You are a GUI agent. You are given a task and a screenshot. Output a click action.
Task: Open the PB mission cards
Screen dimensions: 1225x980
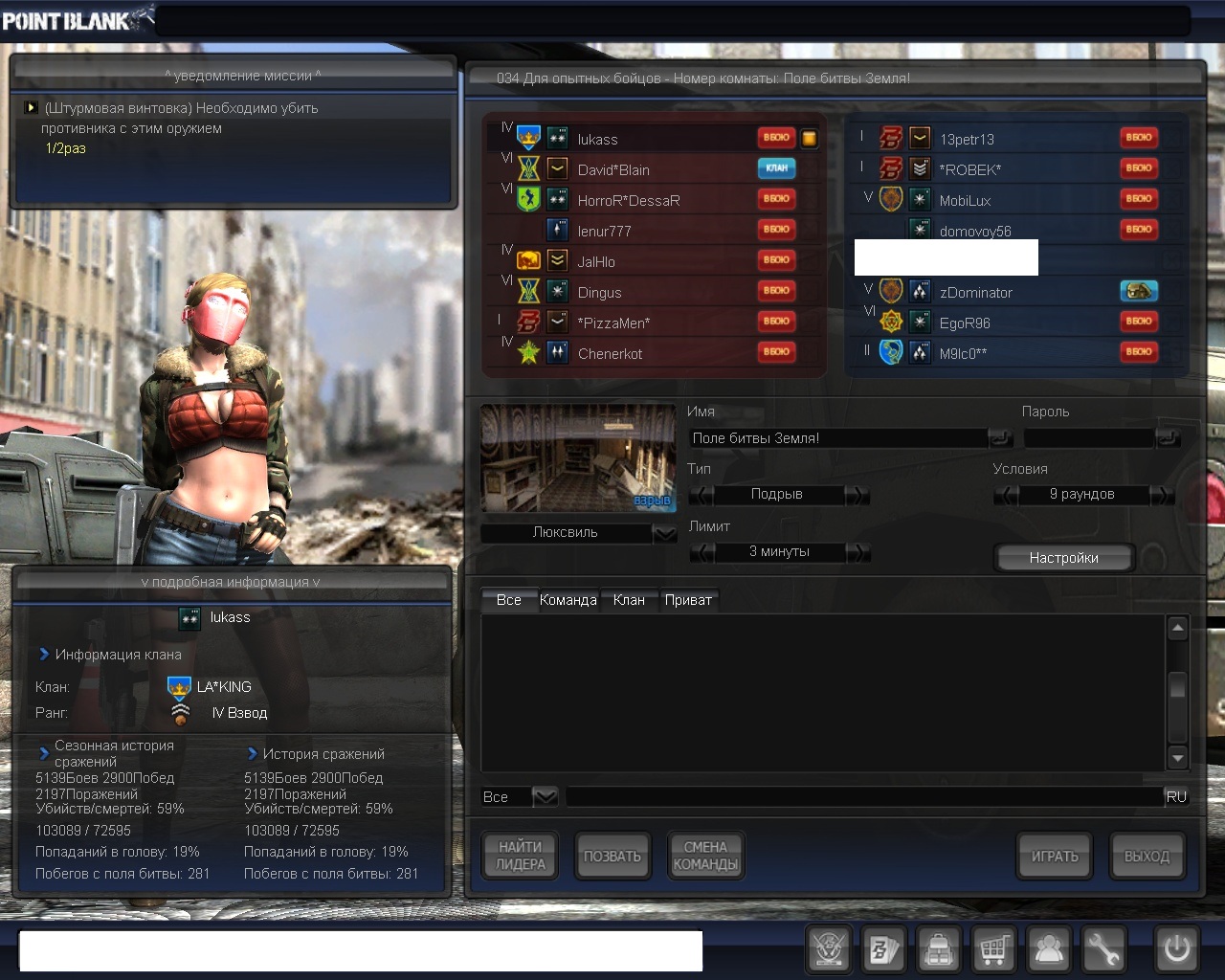point(884,949)
